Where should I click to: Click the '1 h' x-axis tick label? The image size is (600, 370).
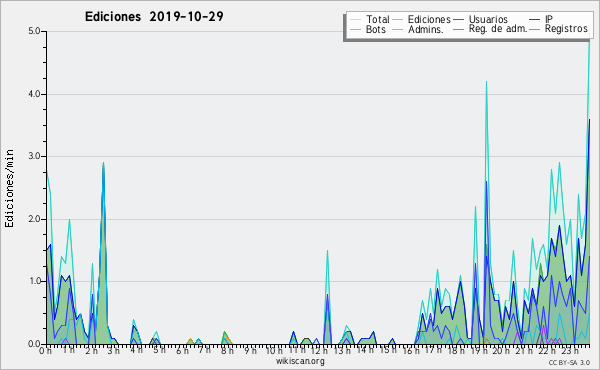pos(68,350)
